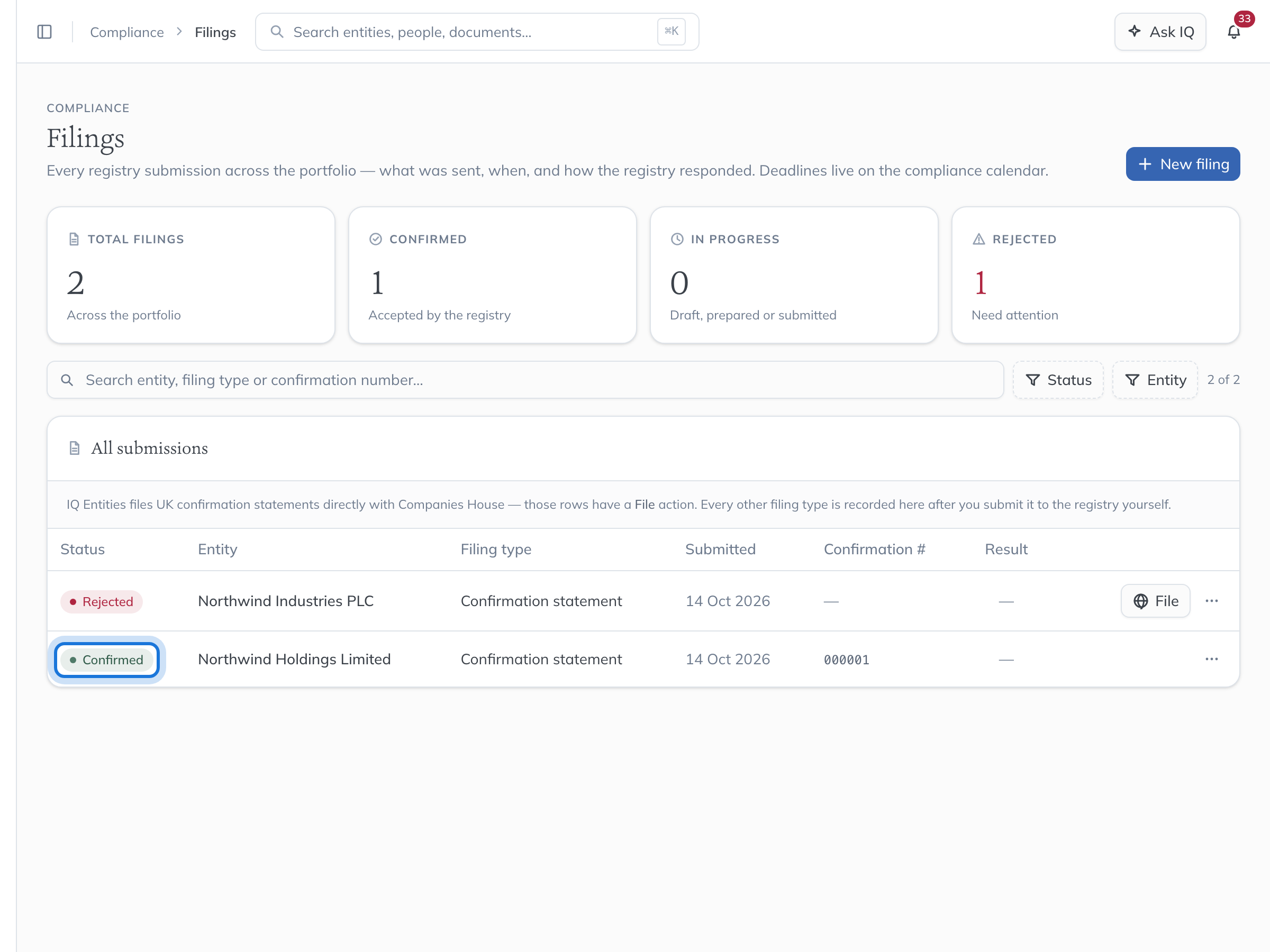This screenshot has width=1270, height=952.
Task: Click the New filing button
Action: coord(1183,164)
